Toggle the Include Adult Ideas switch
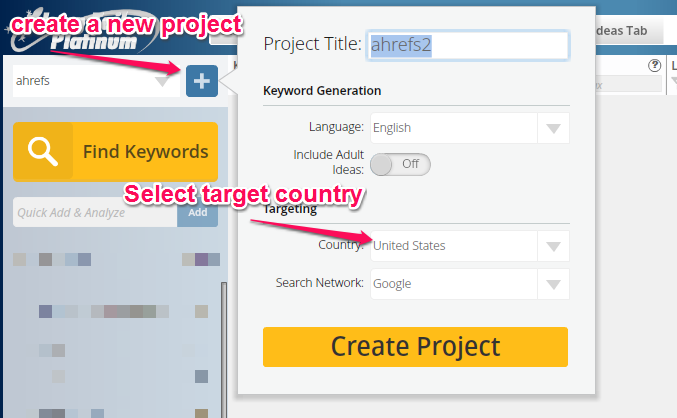The height and width of the screenshot is (418, 677). pyautogui.click(x=400, y=164)
